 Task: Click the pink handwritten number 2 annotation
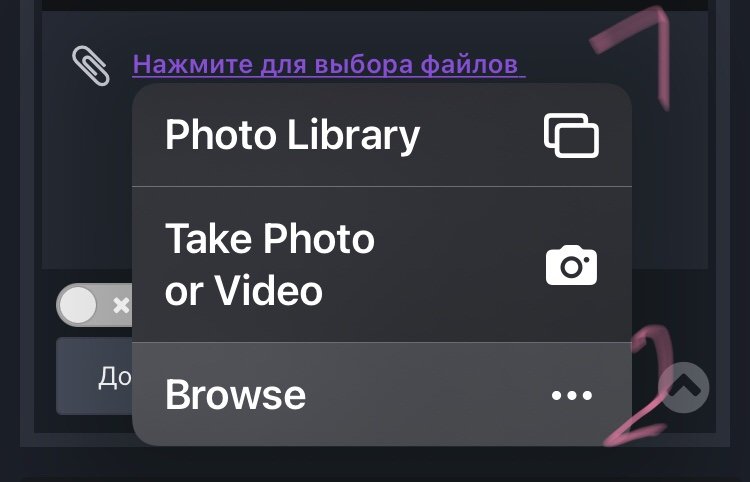641,385
